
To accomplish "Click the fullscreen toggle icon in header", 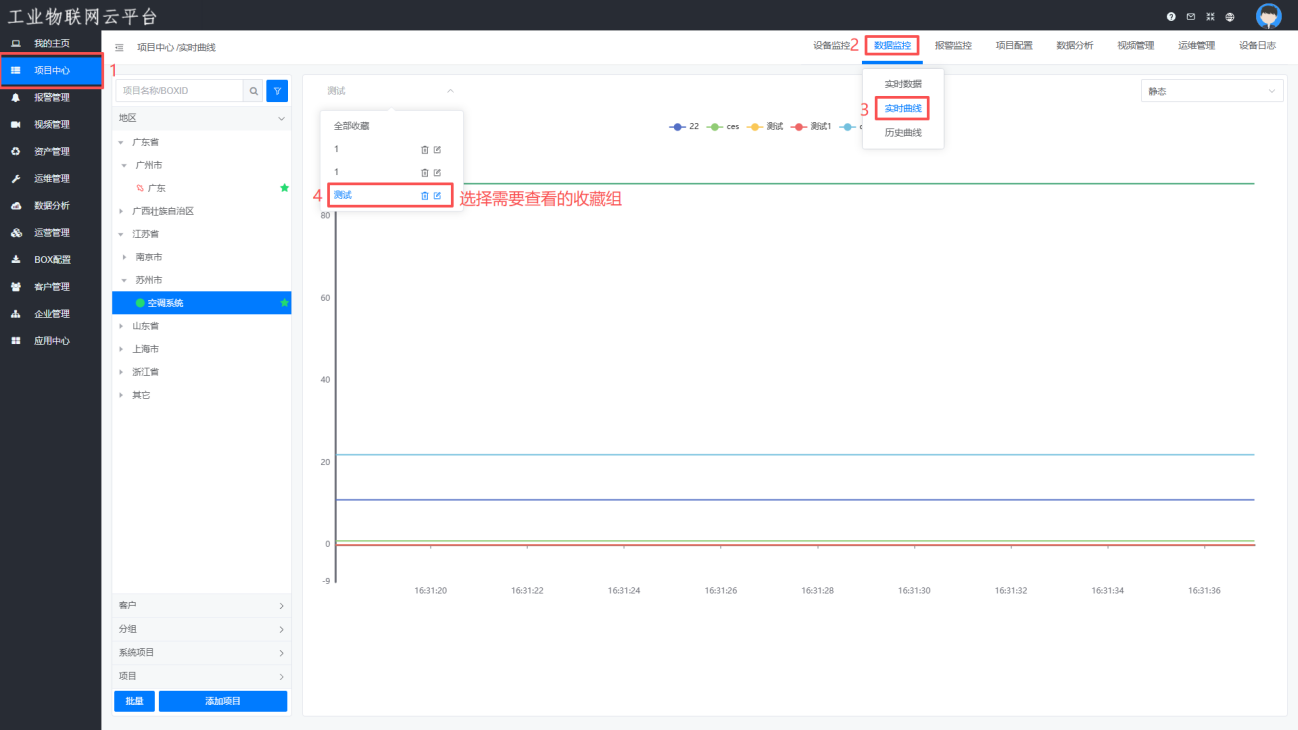I will tap(1210, 17).
